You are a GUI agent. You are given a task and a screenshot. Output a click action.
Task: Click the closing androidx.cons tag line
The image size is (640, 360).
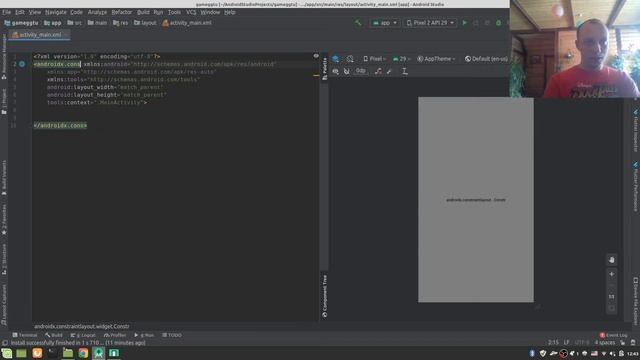pyautogui.click(x=60, y=125)
